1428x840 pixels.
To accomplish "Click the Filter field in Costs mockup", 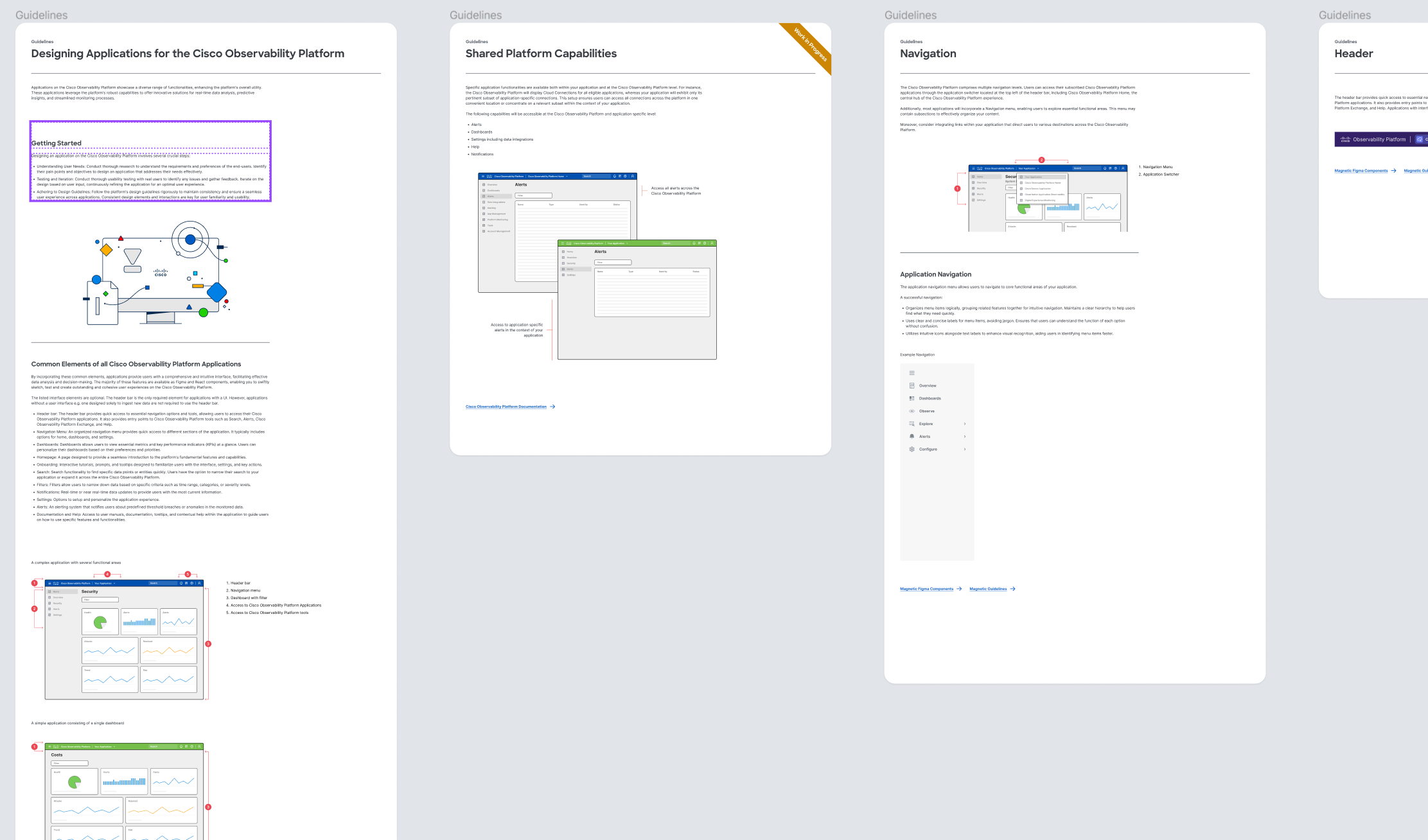I will tap(69, 764).
